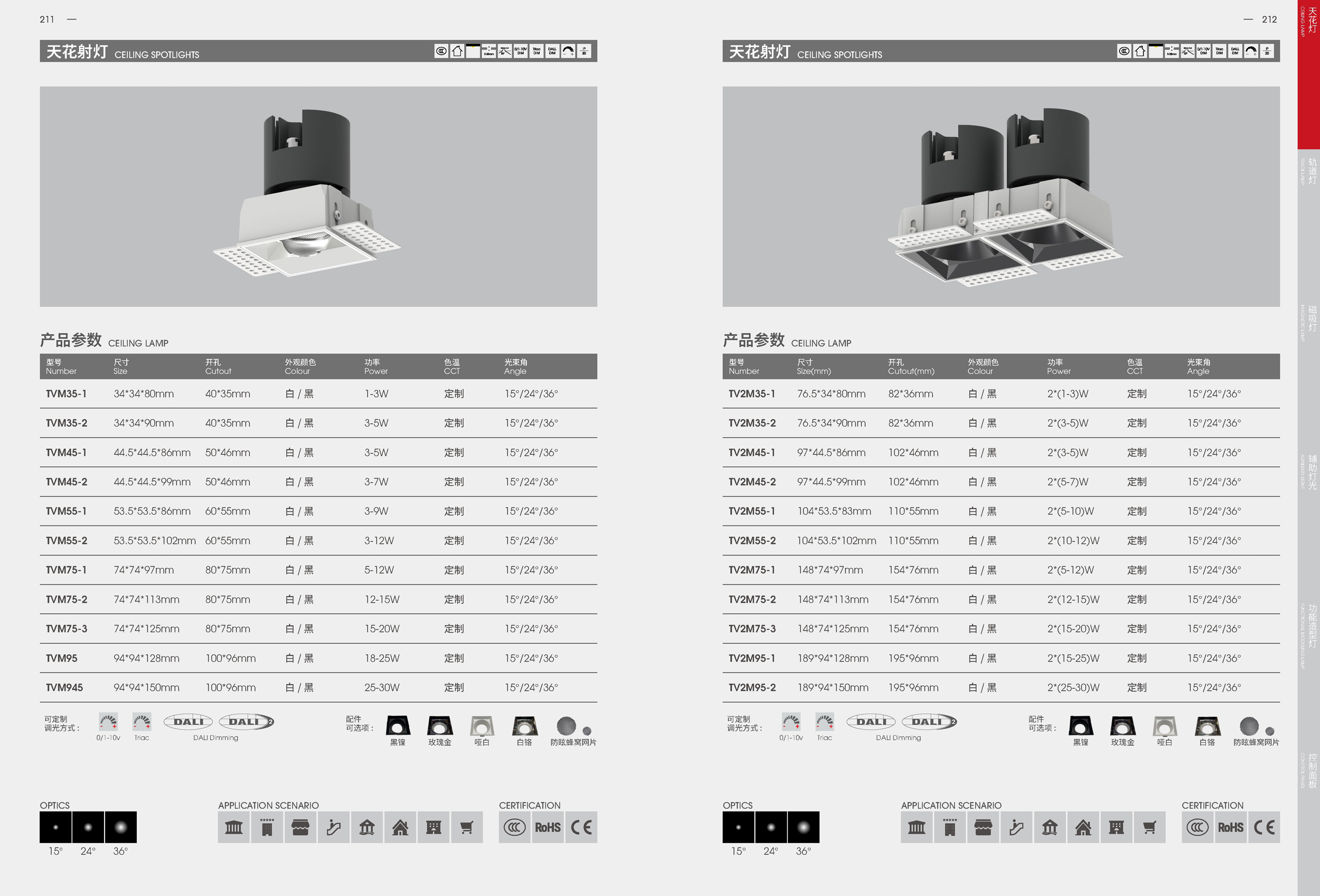Select the 15° optics beam thumbnail on page 212
Screen dimensions: 1320x896
738,827
